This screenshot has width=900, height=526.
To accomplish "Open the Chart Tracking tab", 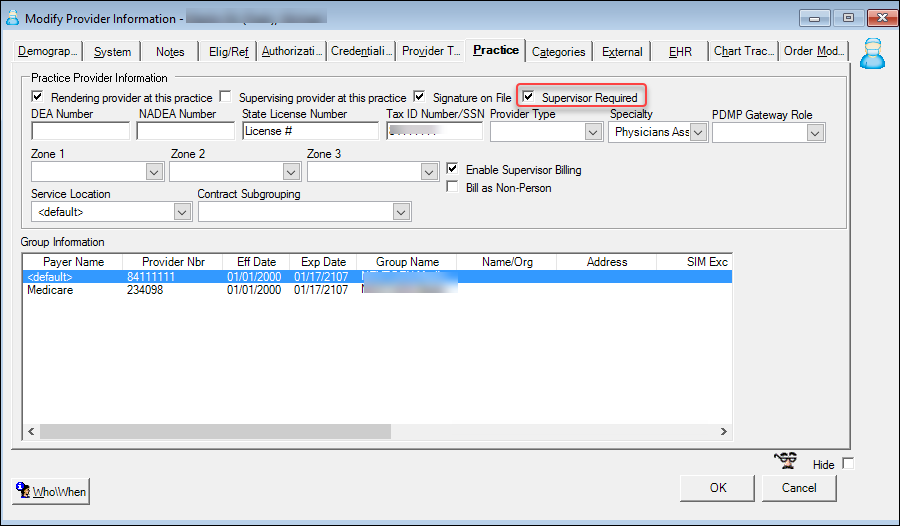I will [x=743, y=51].
